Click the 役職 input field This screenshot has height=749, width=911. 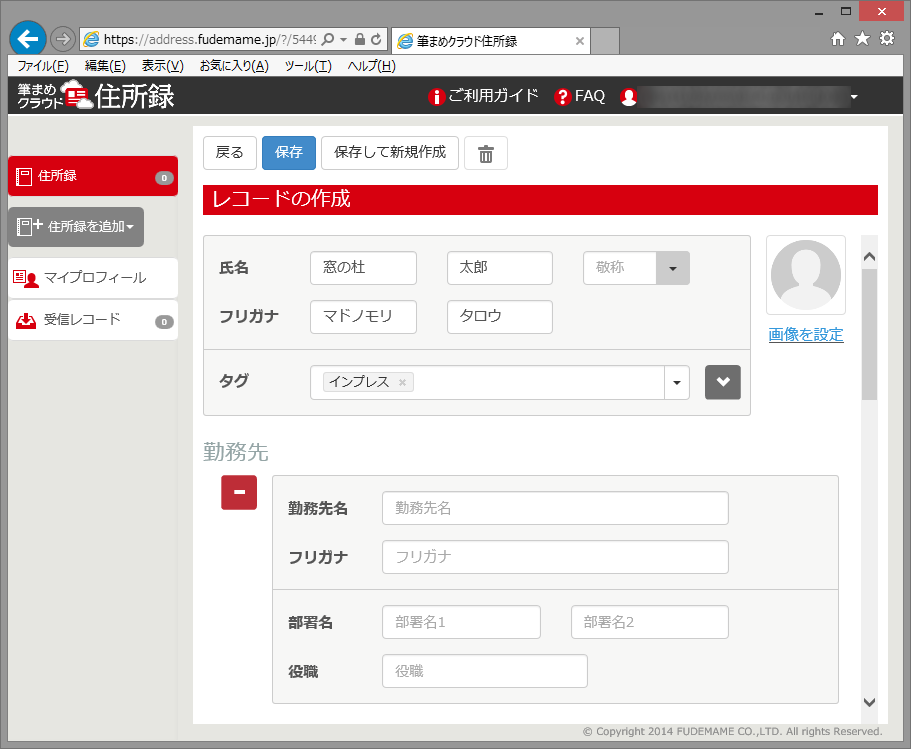pyautogui.click(x=485, y=671)
